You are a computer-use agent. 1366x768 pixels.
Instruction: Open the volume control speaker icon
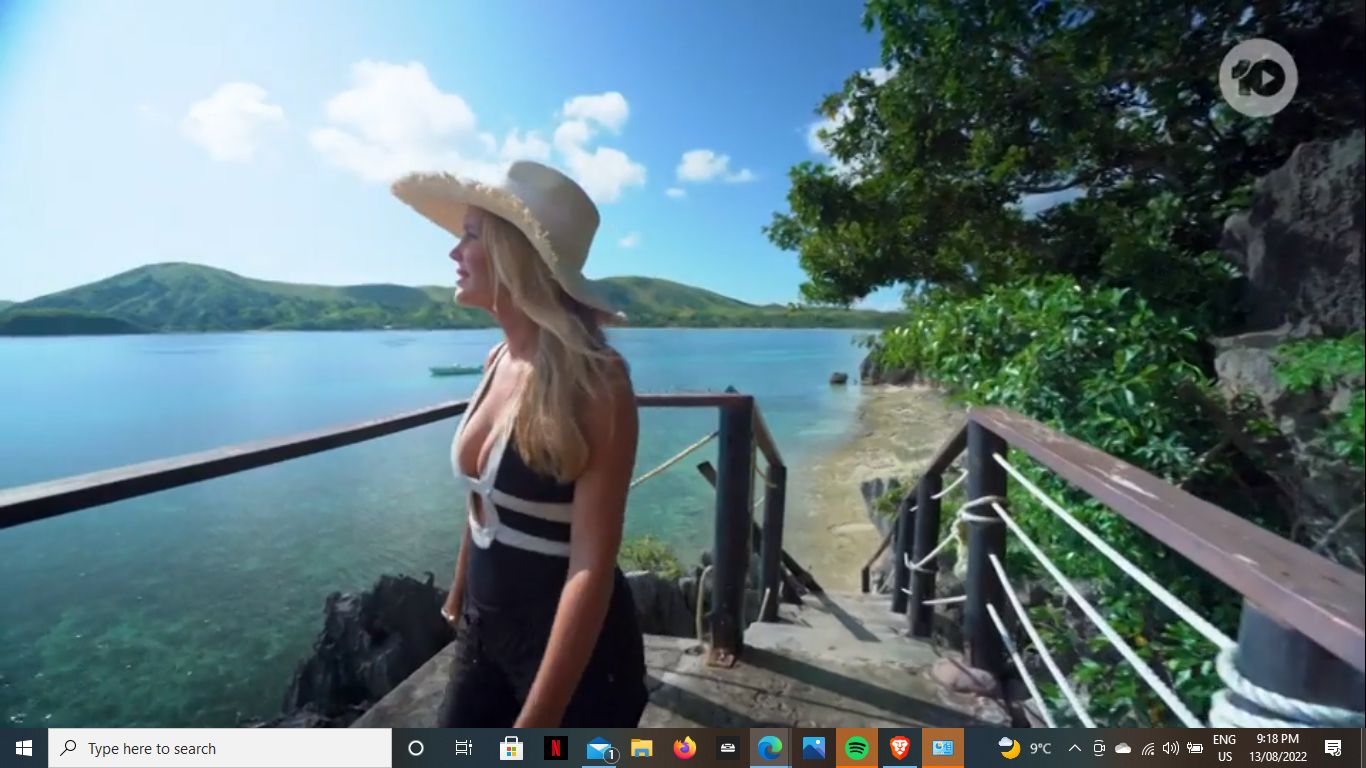pyautogui.click(x=1170, y=748)
